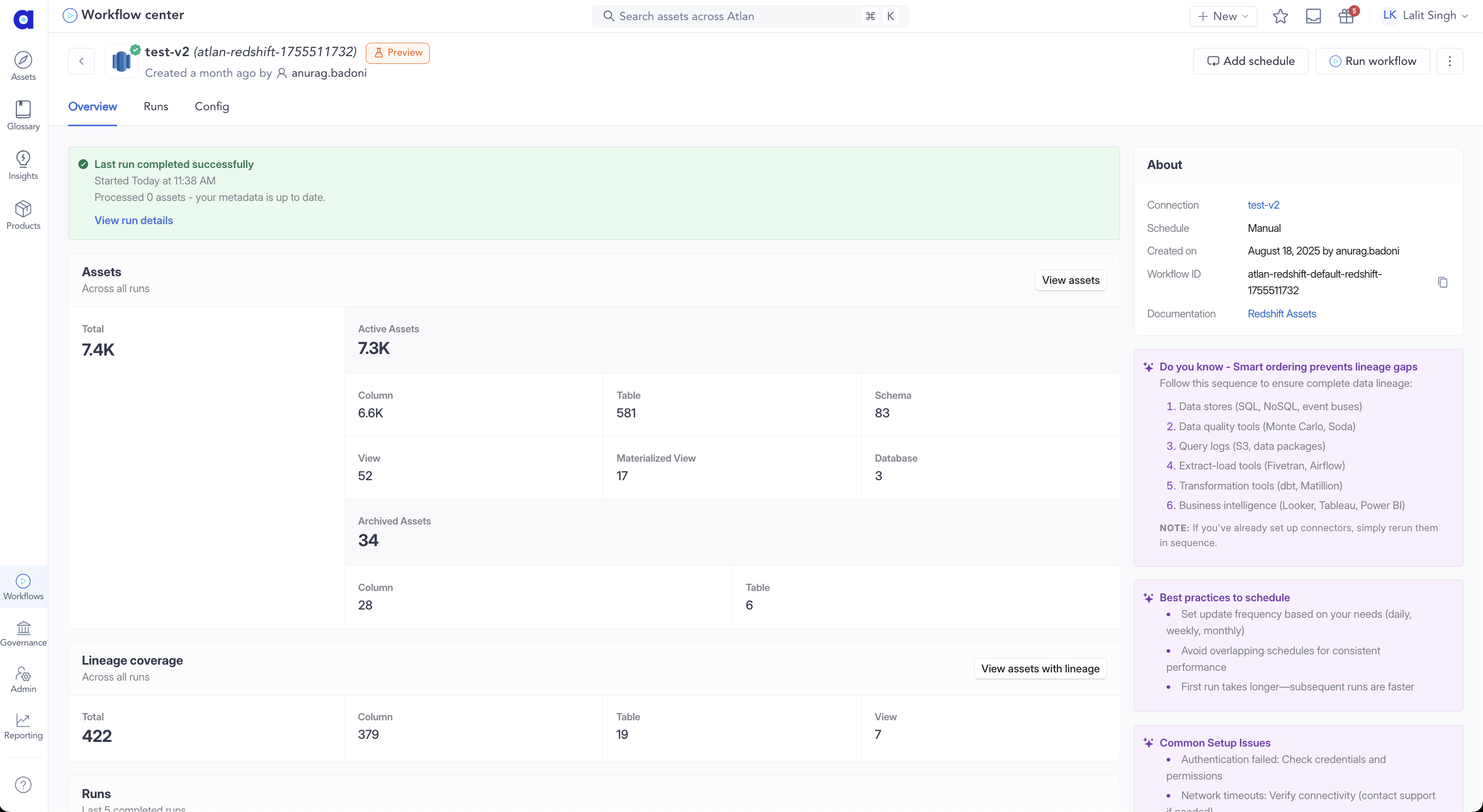The height and width of the screenshot is (812, 1483).
Task: Click the lineage View count 7
Action: coord(878,735)
